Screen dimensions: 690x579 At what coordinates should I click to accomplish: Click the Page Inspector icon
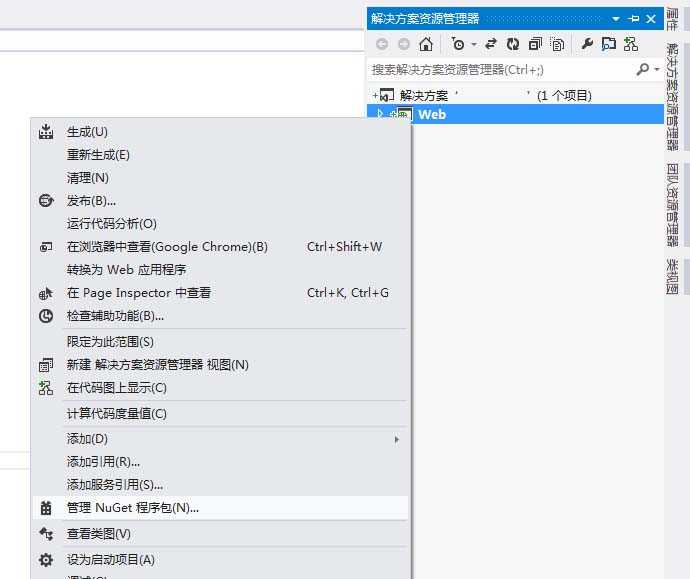click(46, 293)
